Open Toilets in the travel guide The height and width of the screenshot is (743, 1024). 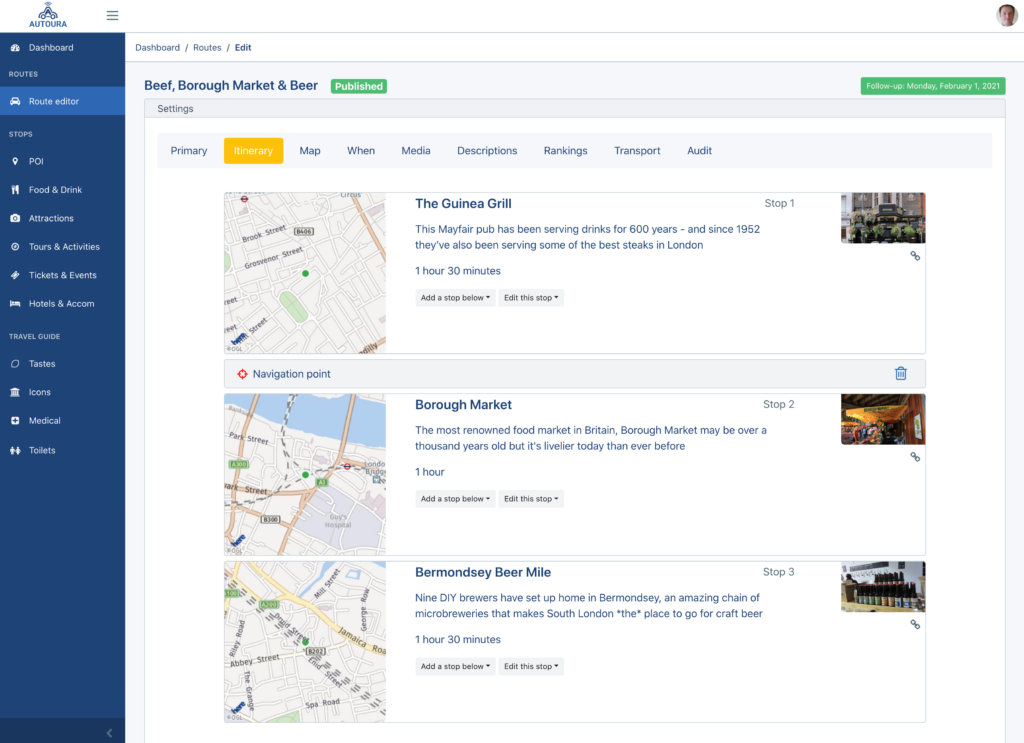pyautogui.click(x=63, y=451)
